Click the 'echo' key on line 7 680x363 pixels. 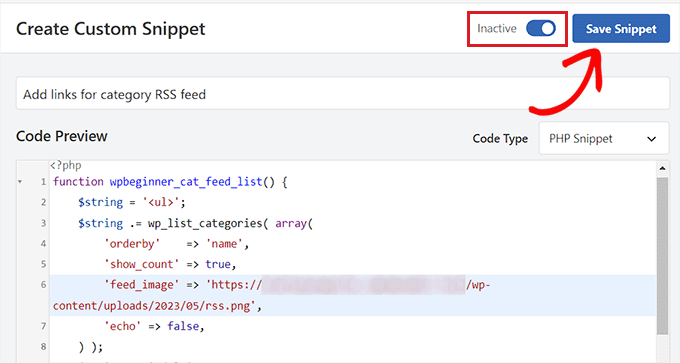tap(122, 326)
